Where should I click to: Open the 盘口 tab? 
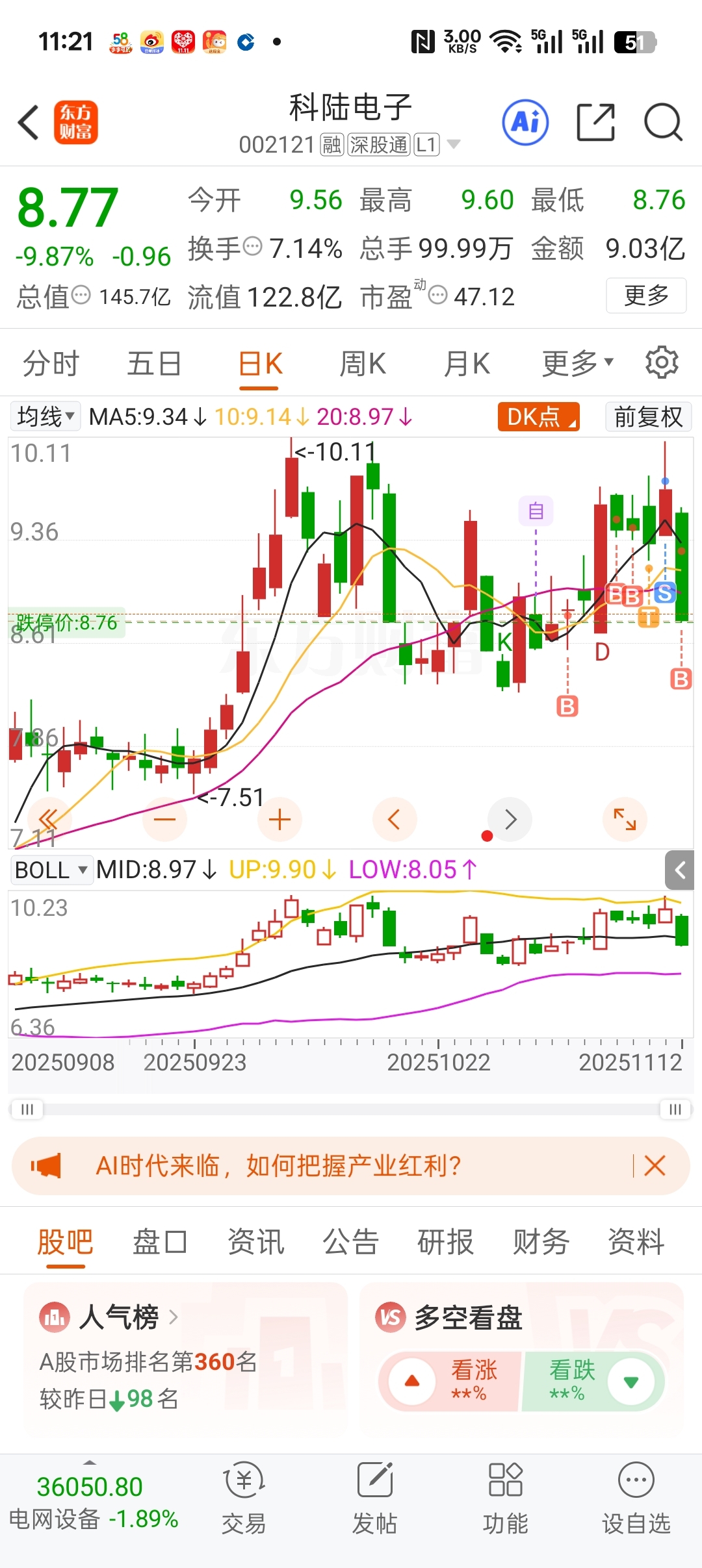(x=160, y=1241)
